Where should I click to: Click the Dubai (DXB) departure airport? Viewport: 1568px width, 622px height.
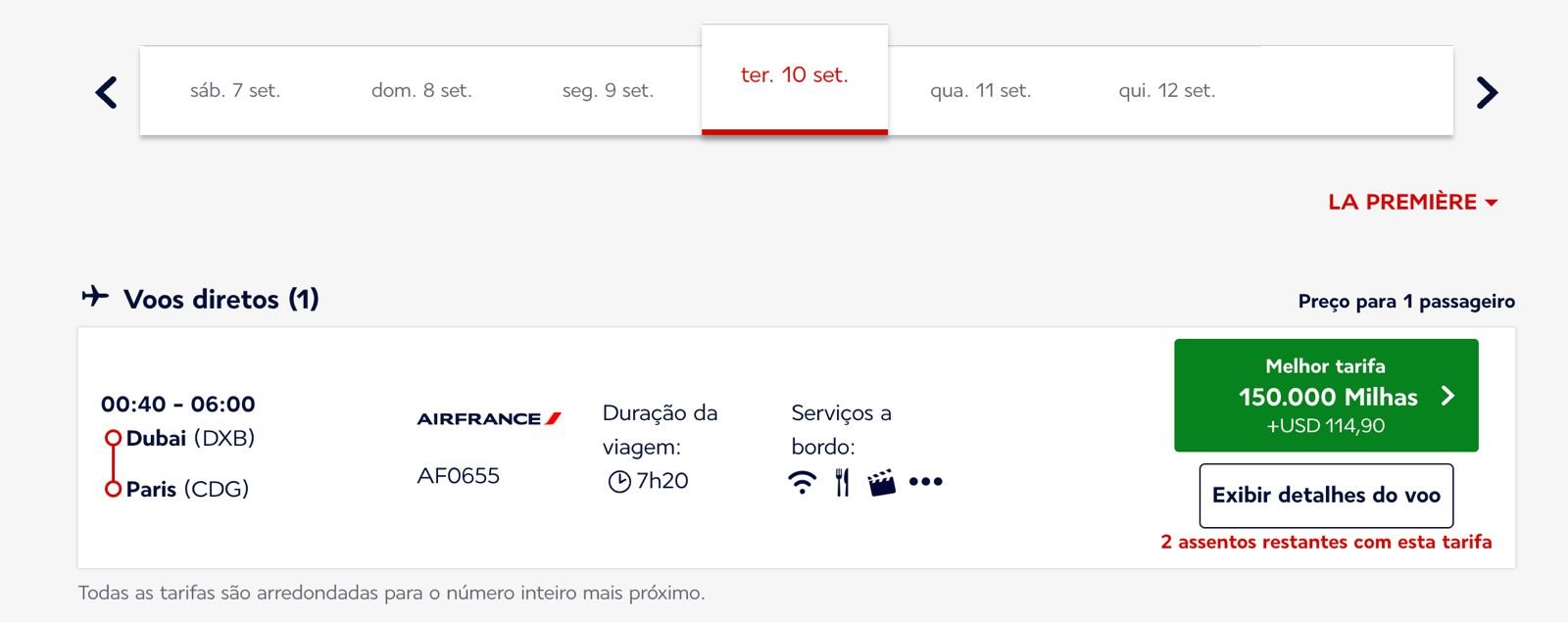(190, 438)
